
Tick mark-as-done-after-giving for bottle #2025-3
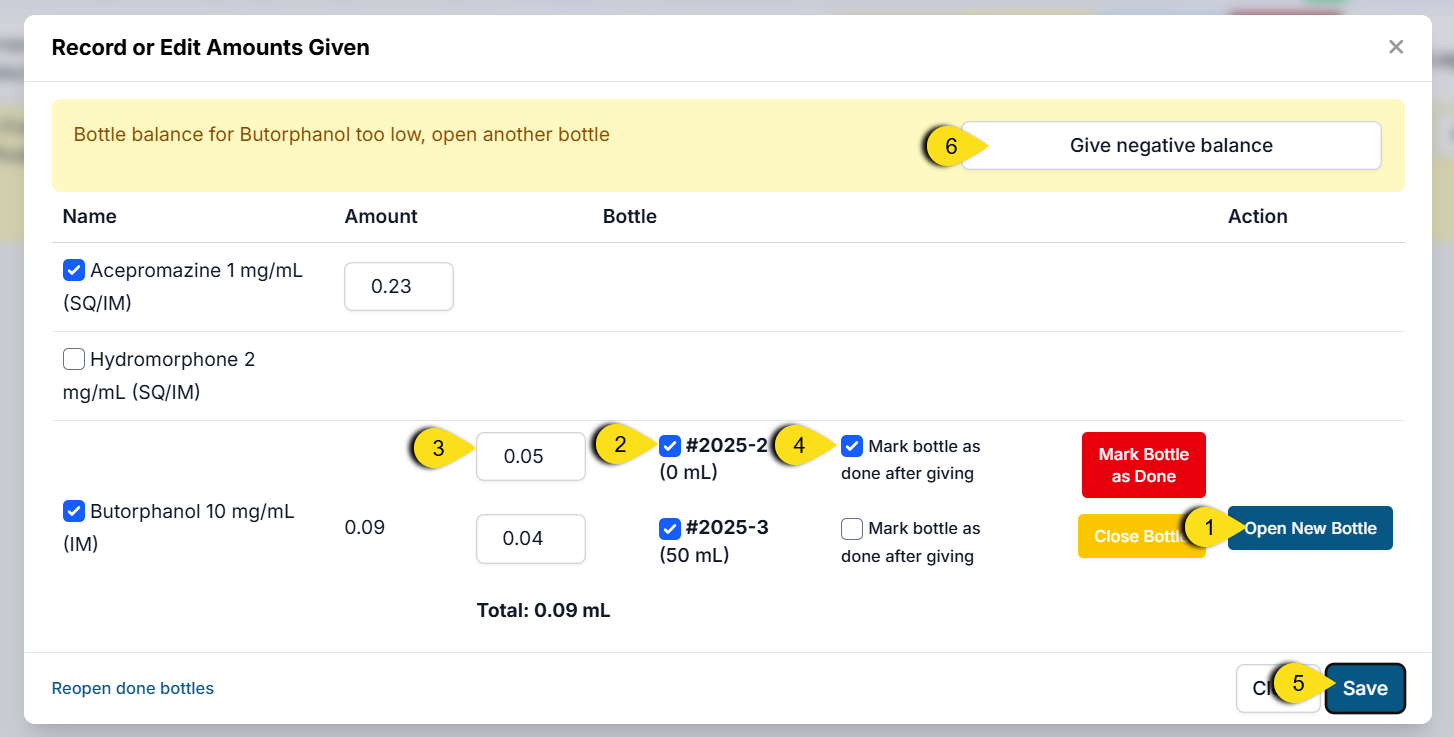pyautogui.click(x=852, y=528)
